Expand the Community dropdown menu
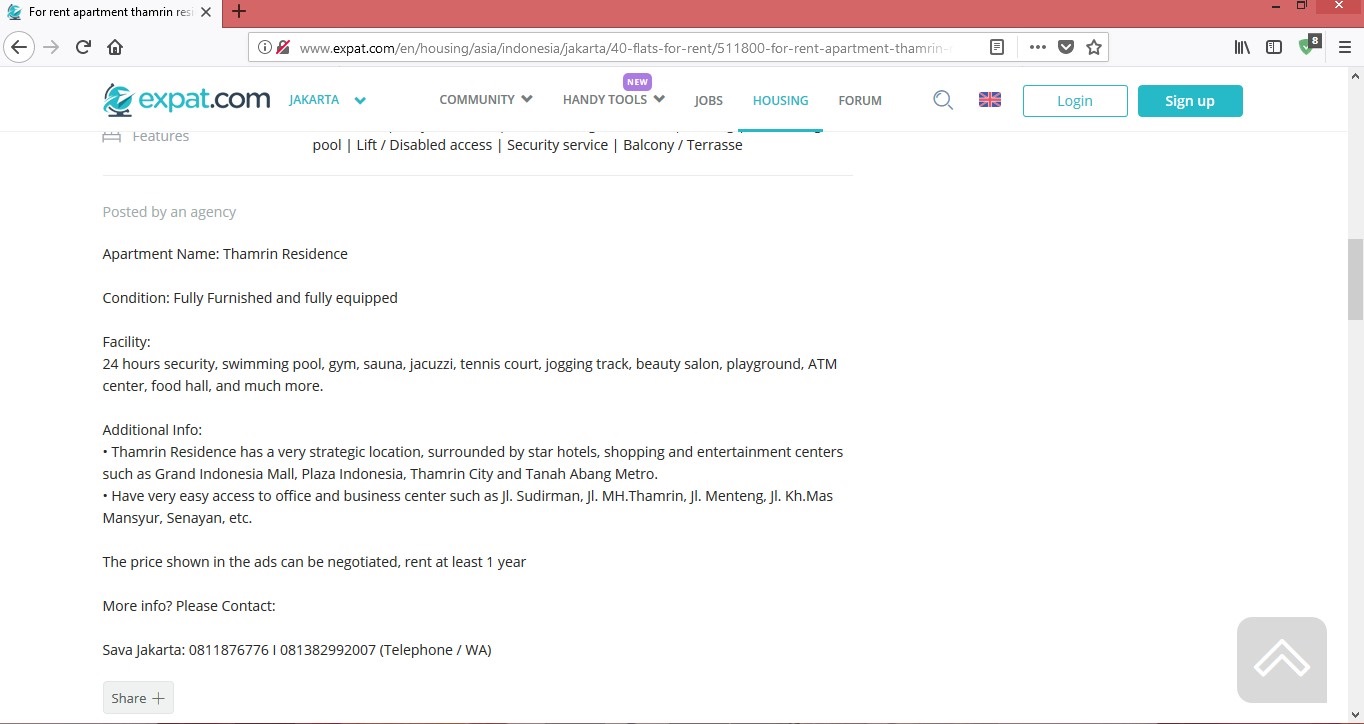 click(485, 100)
